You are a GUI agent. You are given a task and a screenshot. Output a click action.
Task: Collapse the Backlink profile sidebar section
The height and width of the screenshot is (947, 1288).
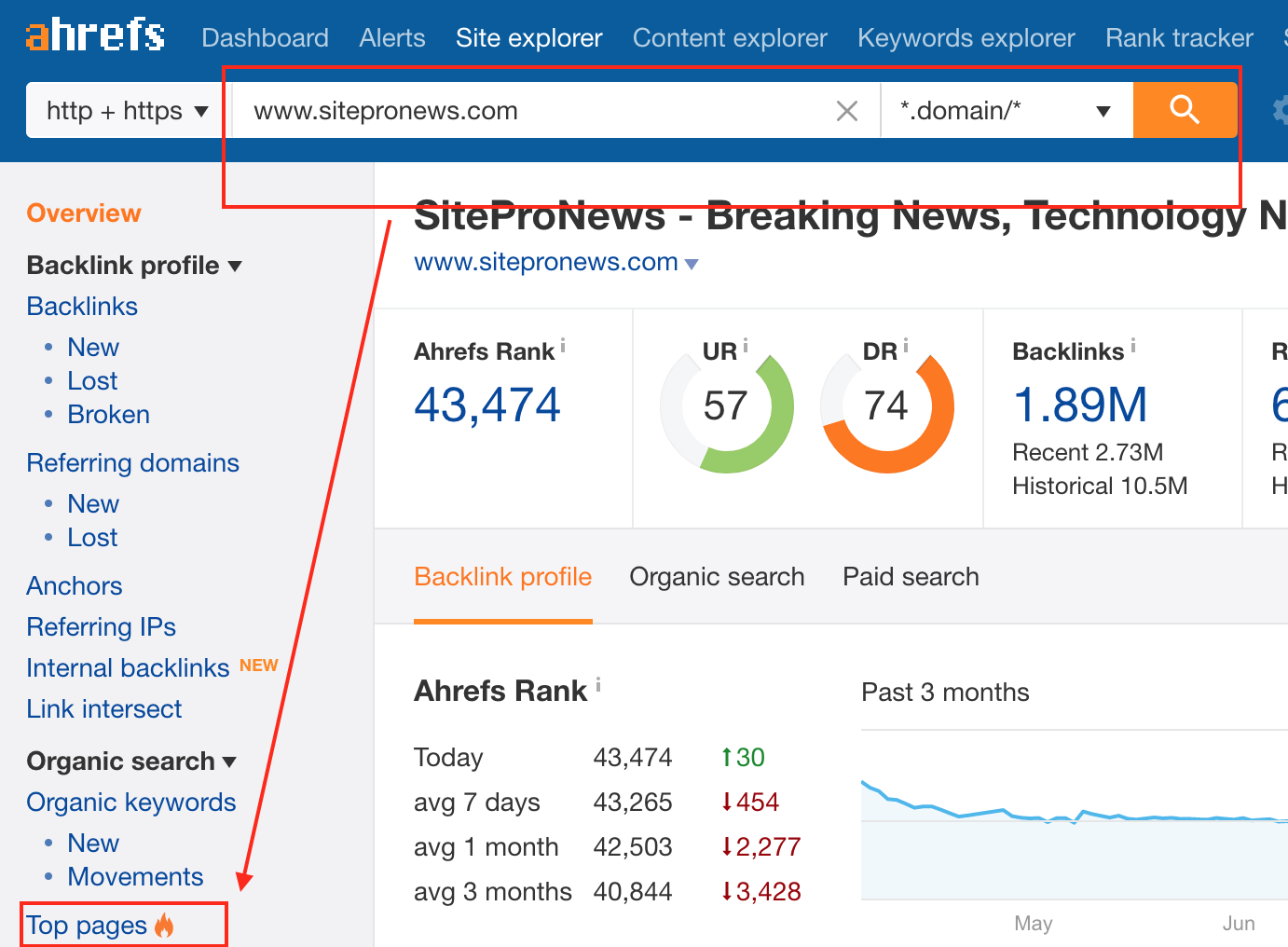click(x=134, y=266)
